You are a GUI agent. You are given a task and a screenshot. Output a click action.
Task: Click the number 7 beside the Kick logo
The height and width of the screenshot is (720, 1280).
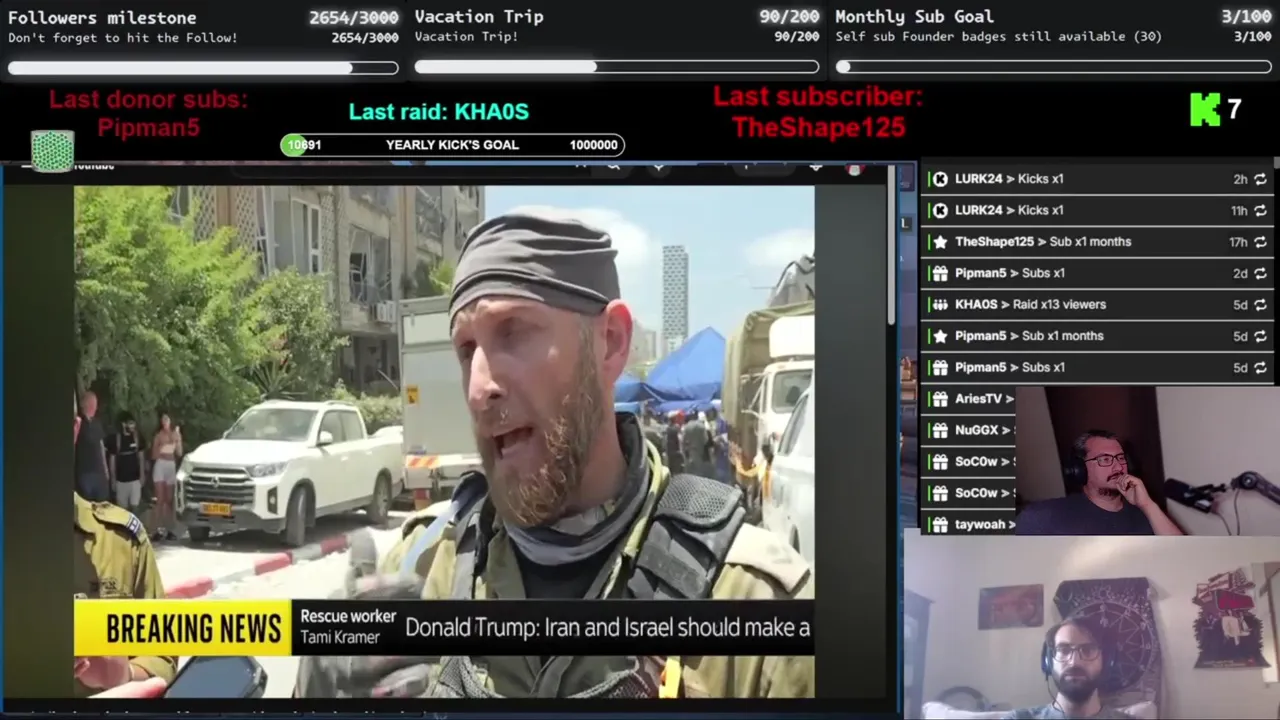[1234, 109]
